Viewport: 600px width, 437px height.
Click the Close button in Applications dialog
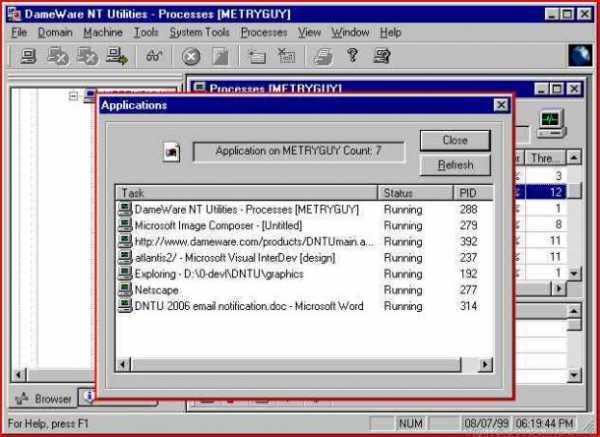(x=455, y=140)
